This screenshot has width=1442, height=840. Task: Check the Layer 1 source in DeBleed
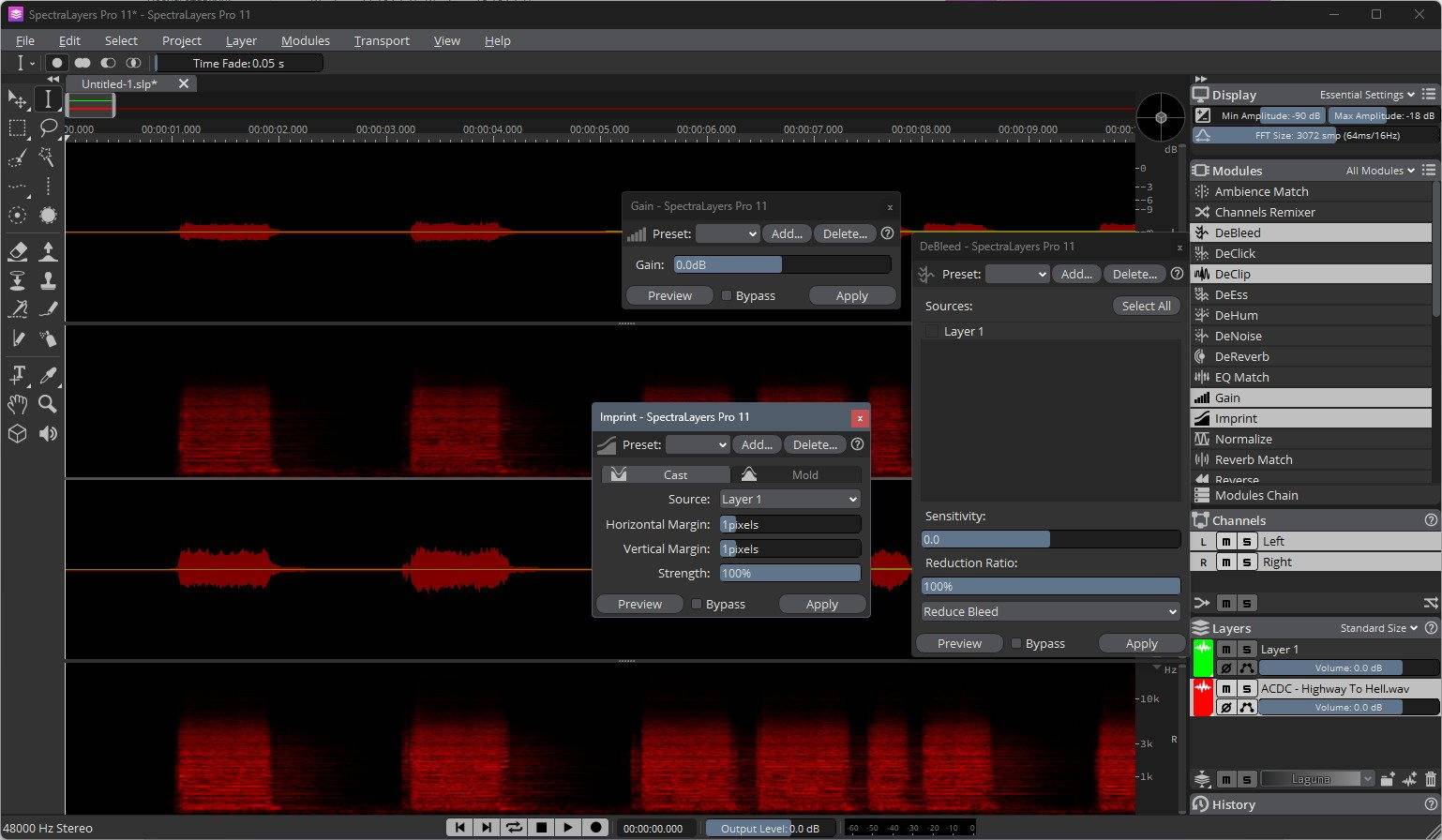click(x=932, y=331)
